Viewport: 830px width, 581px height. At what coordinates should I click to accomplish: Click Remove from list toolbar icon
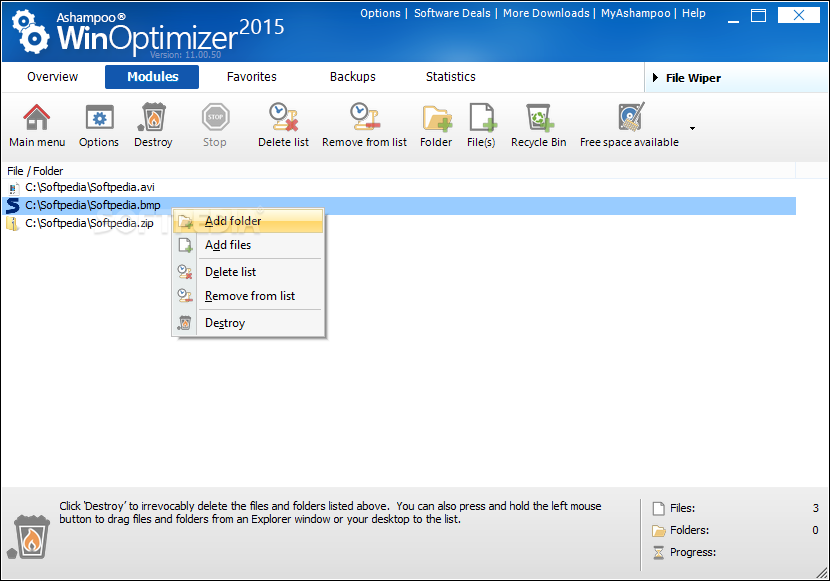[365, 117]
